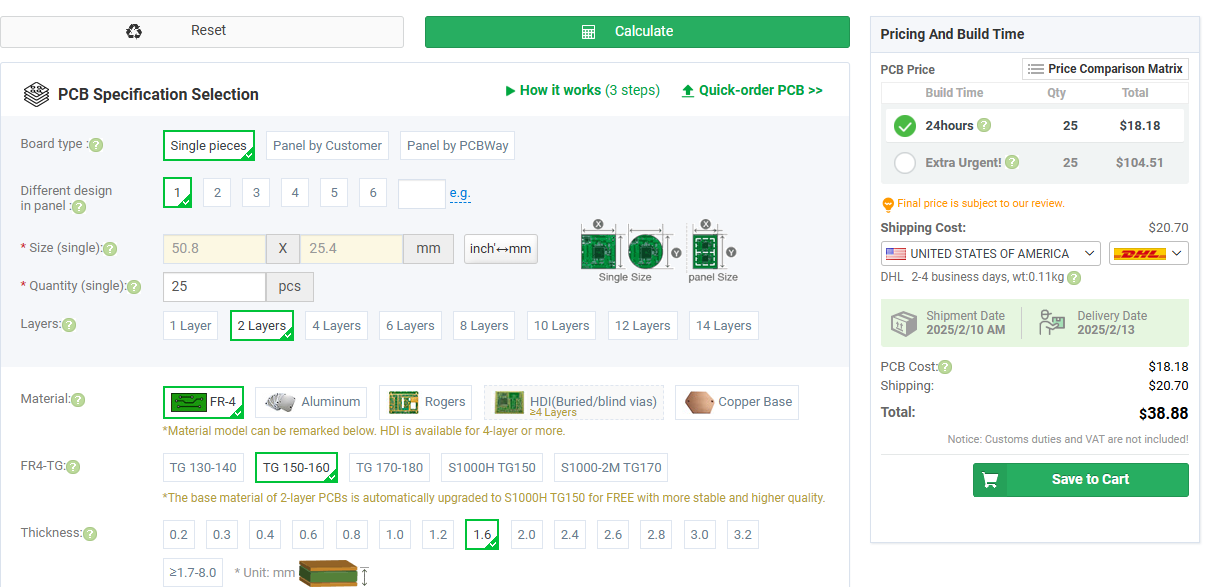Select Aluminum as the material
The width and height of the screenshot is (1208, 587).
(x=311, y=402)
